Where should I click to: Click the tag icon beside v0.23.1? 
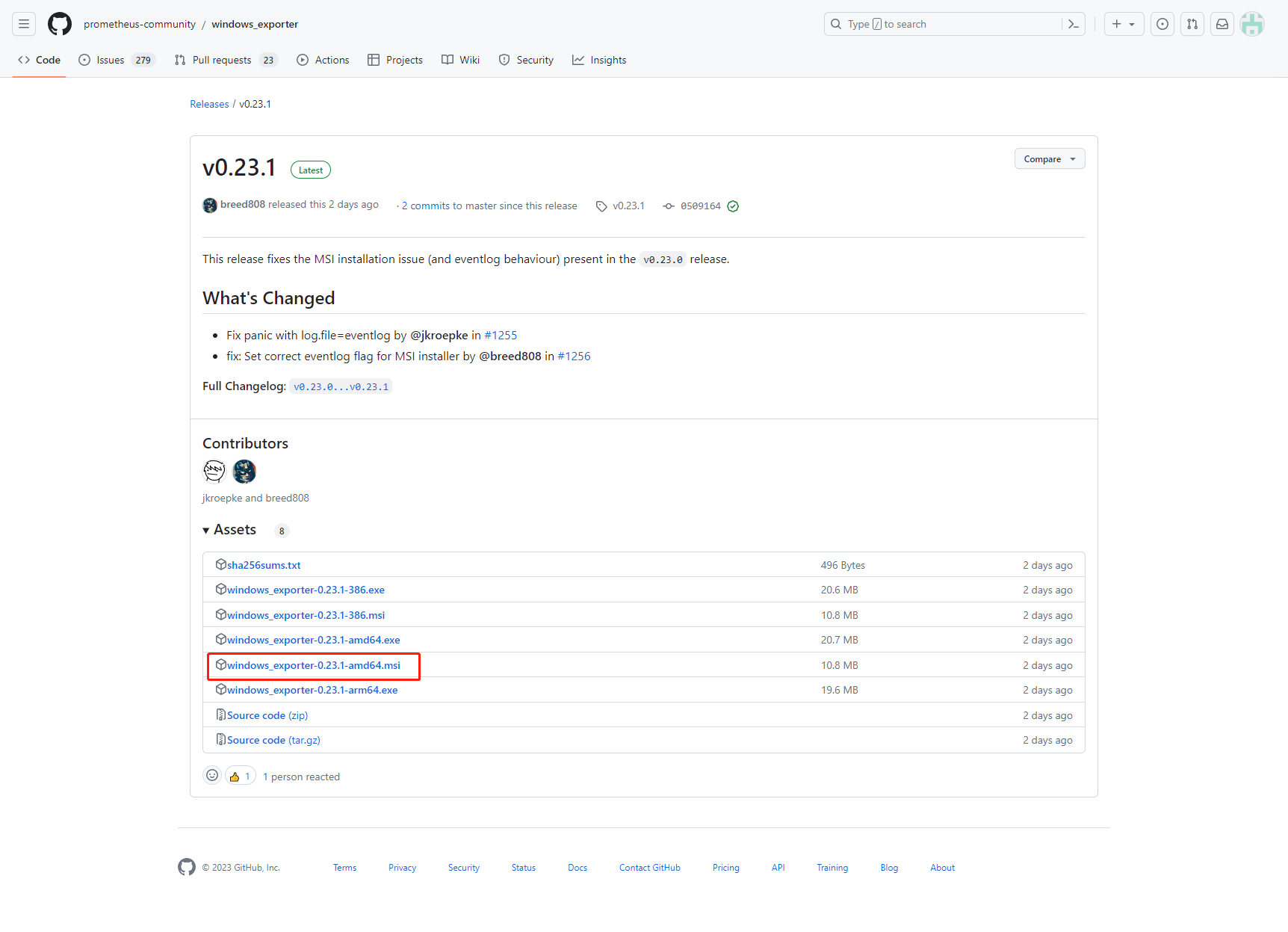(x=601, y=206)
